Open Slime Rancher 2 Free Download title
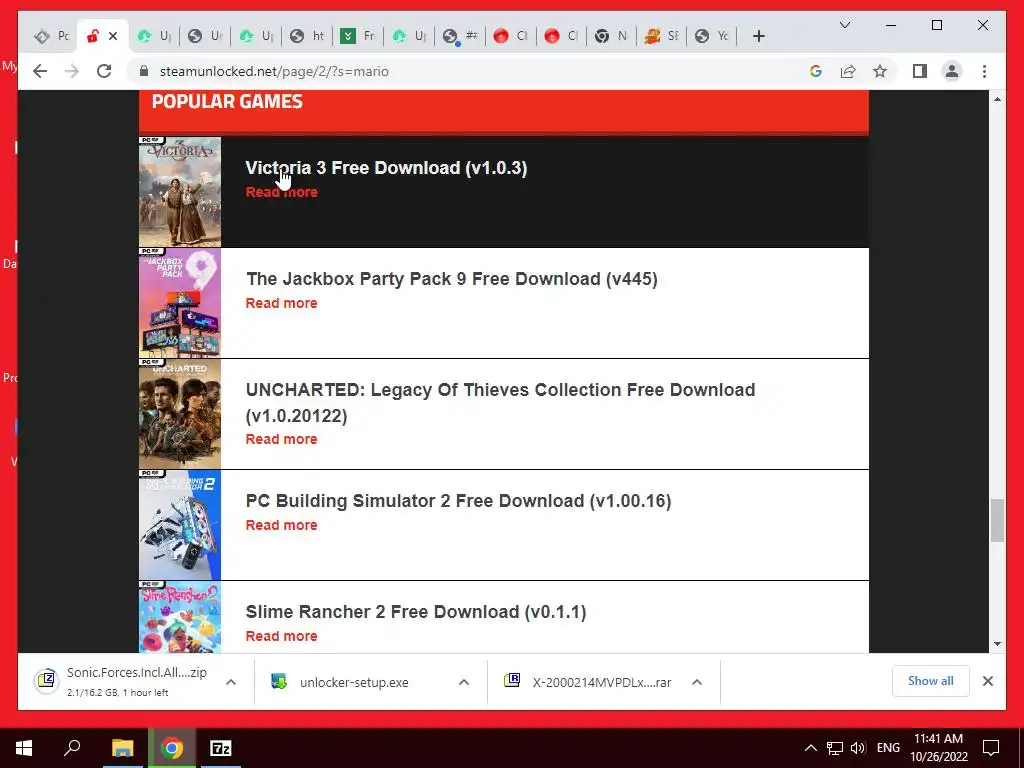Viewport: 1024px width, 768px height. point(415,612)
